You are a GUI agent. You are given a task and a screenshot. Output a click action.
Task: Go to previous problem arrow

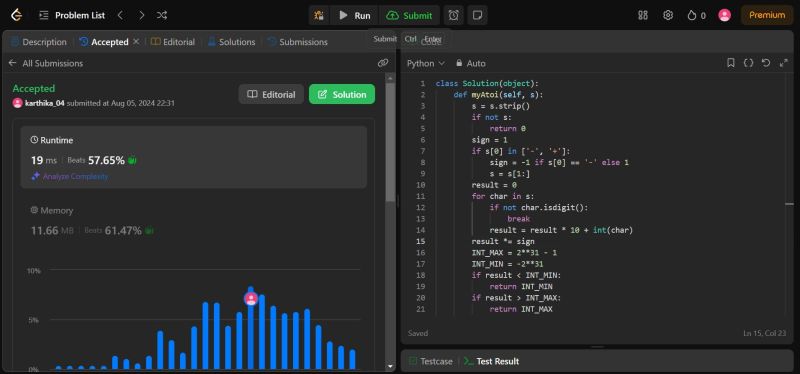120,15
